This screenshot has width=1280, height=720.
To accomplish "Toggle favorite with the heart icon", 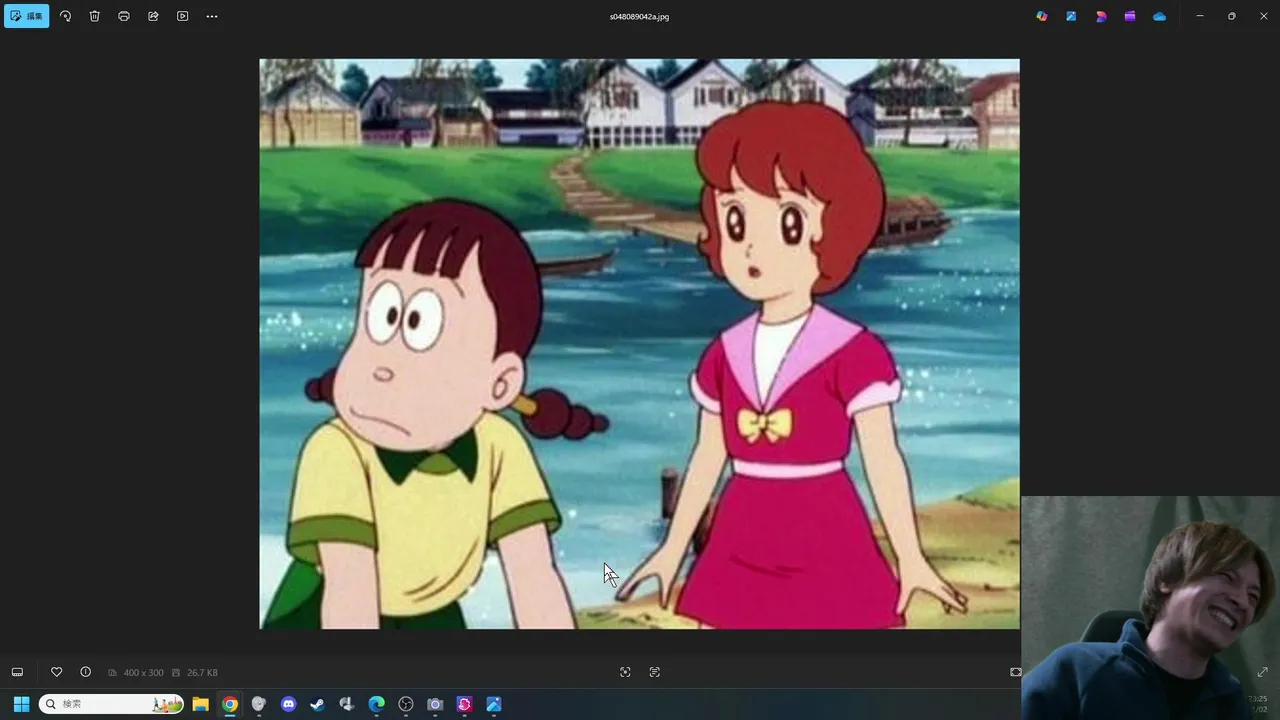I will pyautogui.click(x=57, y=672).
